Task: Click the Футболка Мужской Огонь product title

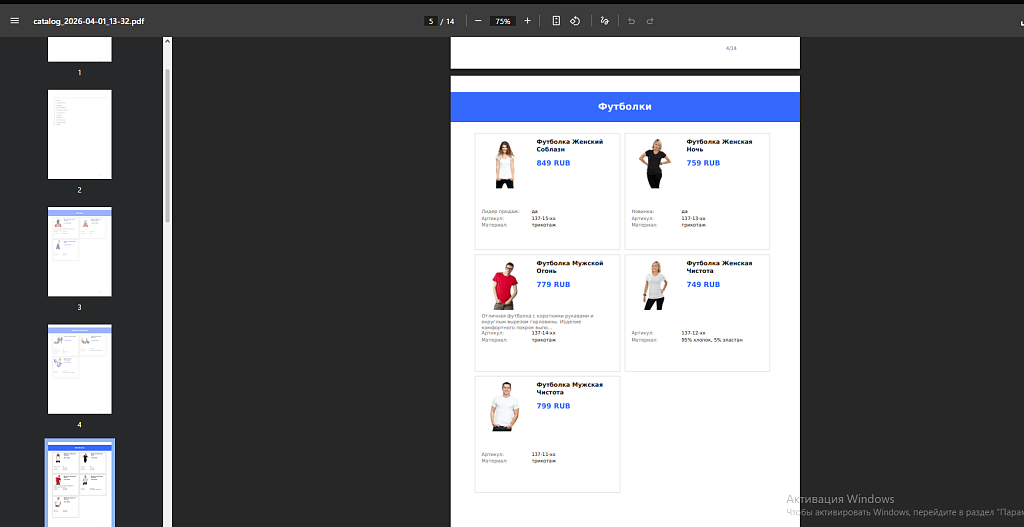Action: pyautogui.click(x=569, y=266)
